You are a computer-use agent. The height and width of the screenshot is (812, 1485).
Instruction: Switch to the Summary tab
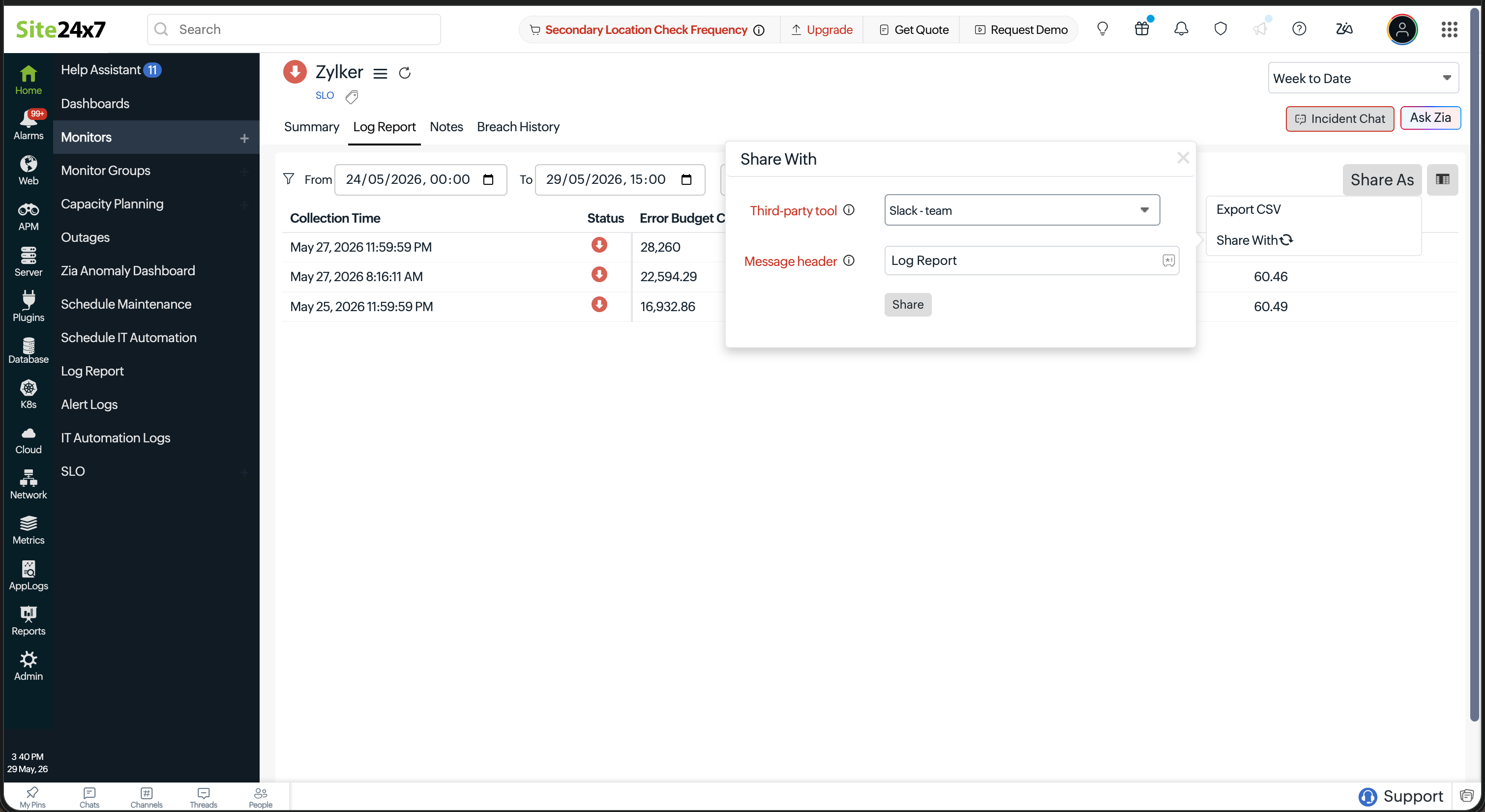(311, 127)
